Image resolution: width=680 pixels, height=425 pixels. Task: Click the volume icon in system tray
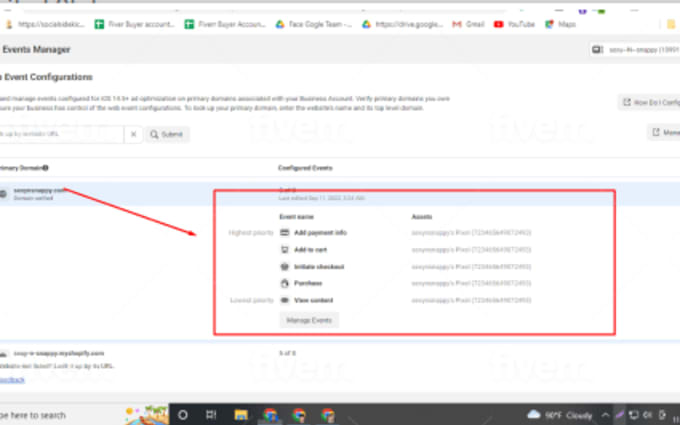[x=647, y=415]
